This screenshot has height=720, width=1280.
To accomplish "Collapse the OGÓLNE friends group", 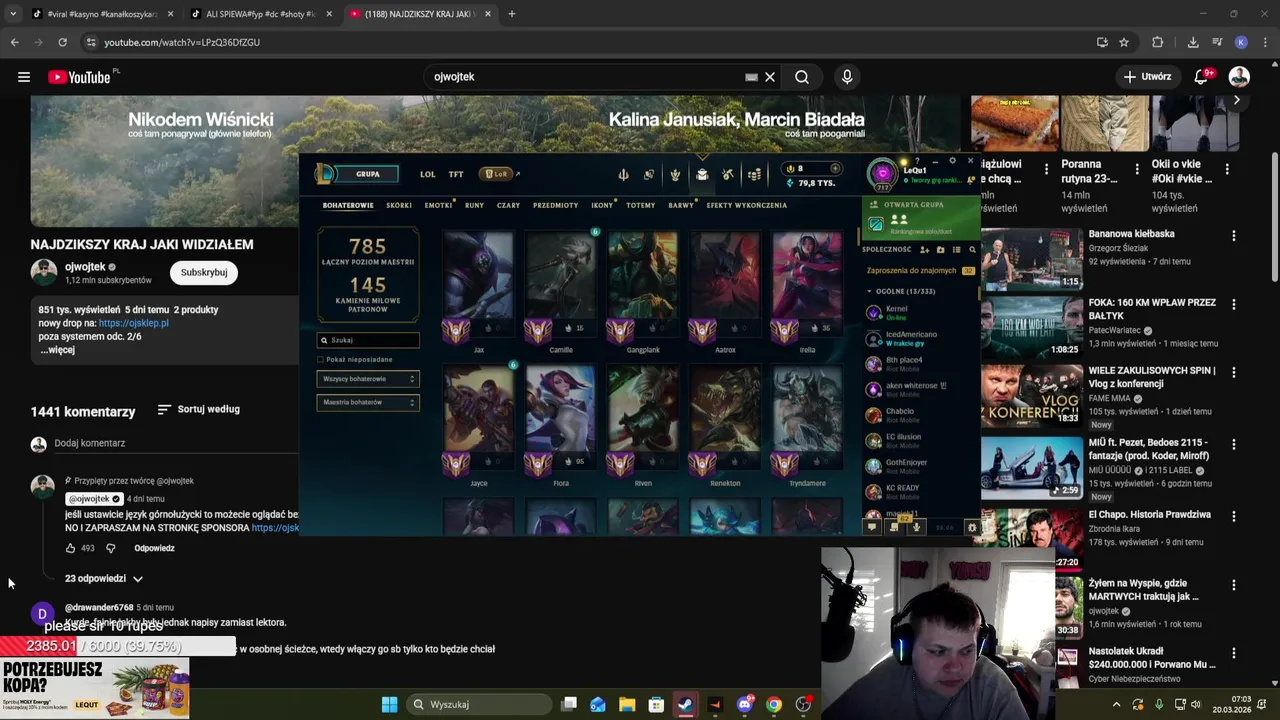I will click(x=869, y=291).
